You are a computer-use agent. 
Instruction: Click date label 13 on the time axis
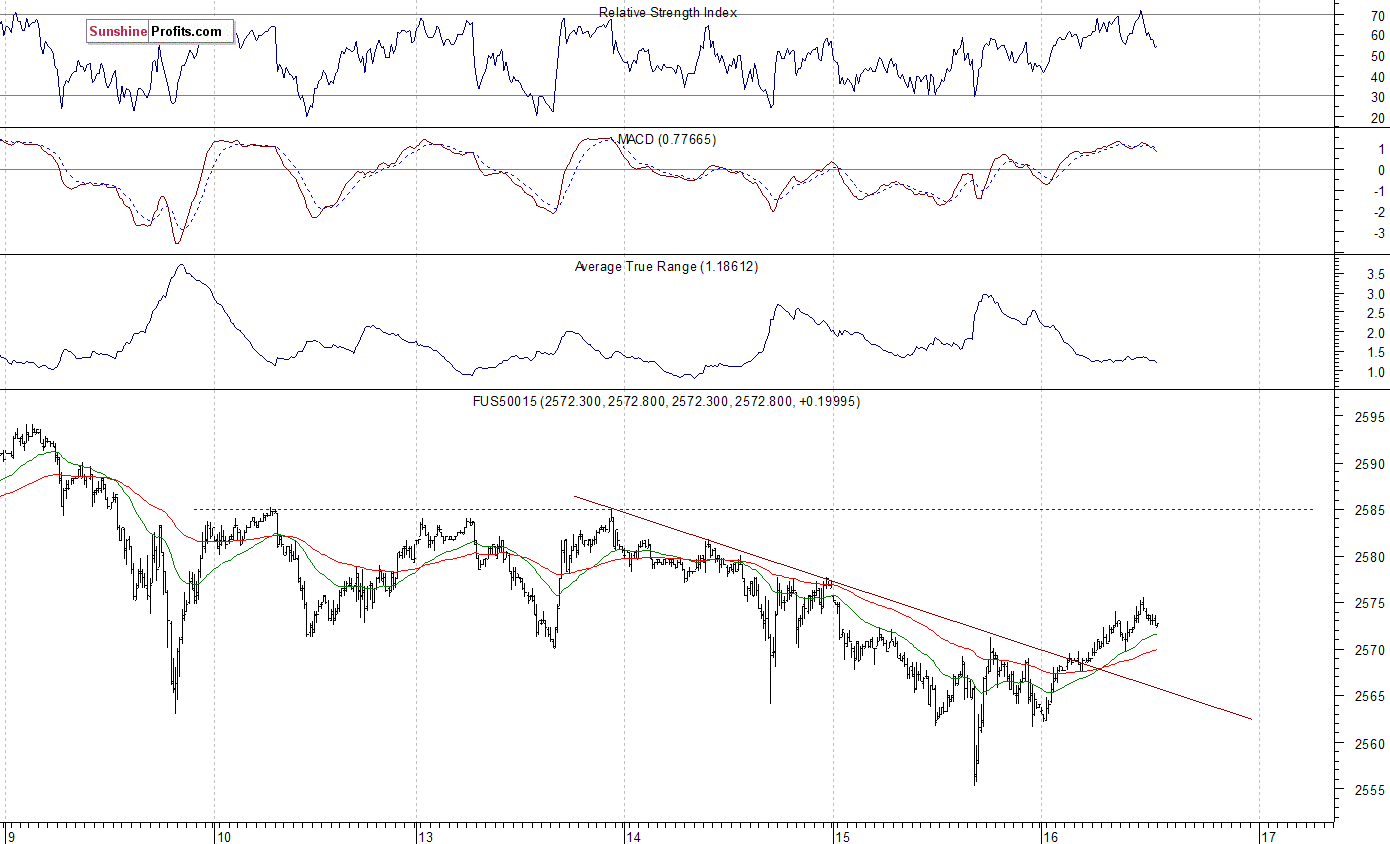coord(426,835)
